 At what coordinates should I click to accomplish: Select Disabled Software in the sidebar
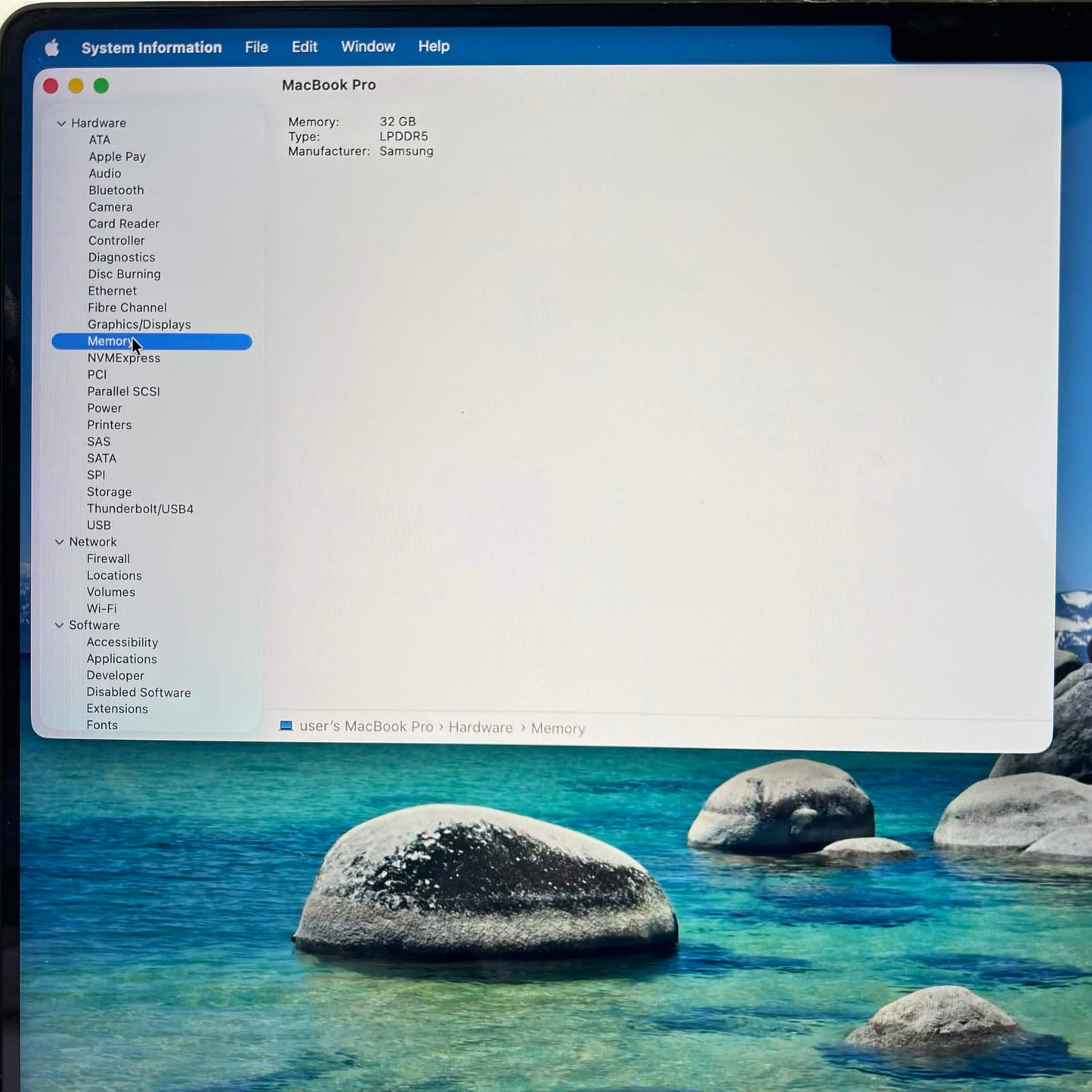point(138,692)
